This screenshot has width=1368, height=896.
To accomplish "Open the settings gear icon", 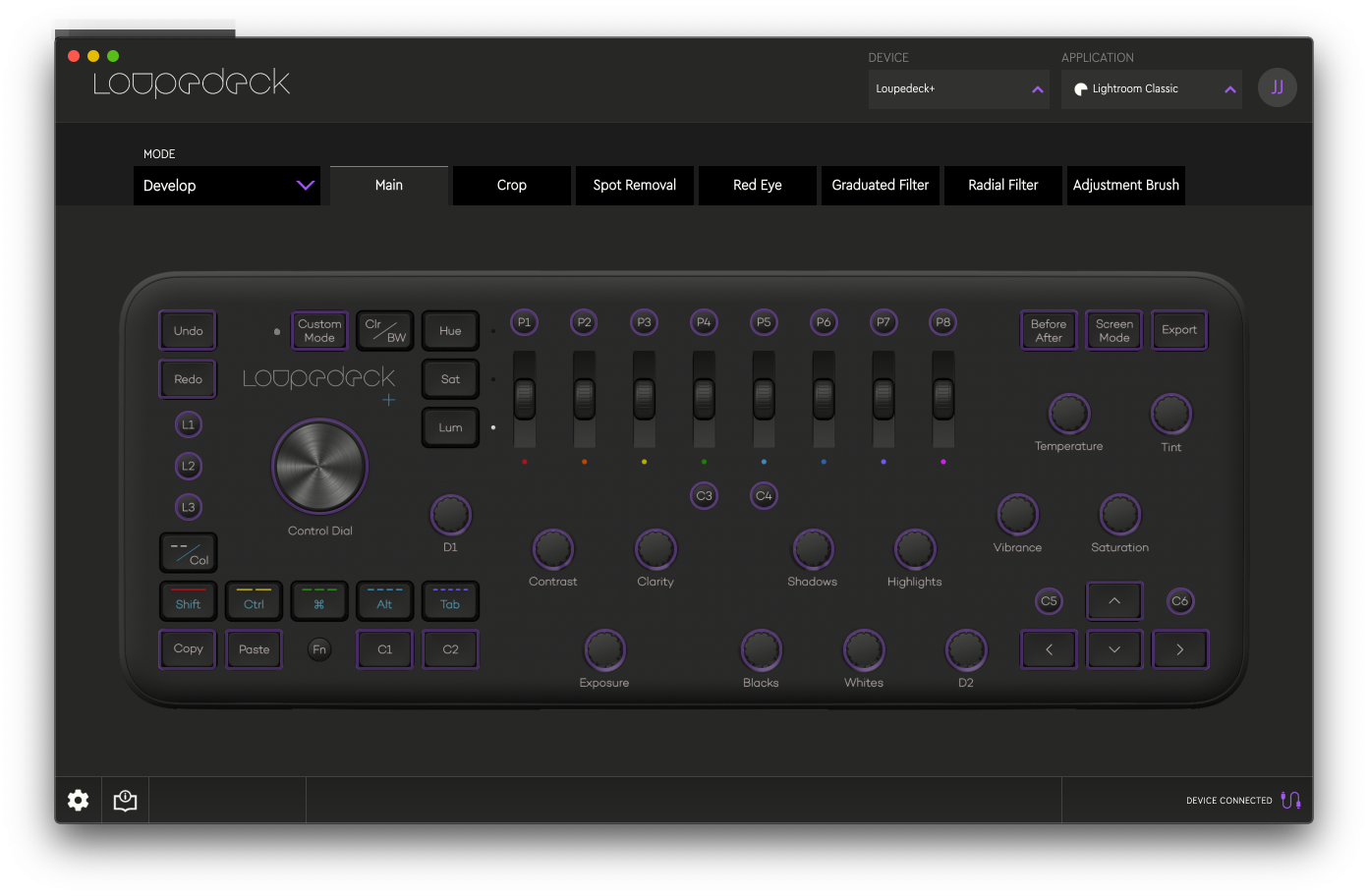I will 79,800.
